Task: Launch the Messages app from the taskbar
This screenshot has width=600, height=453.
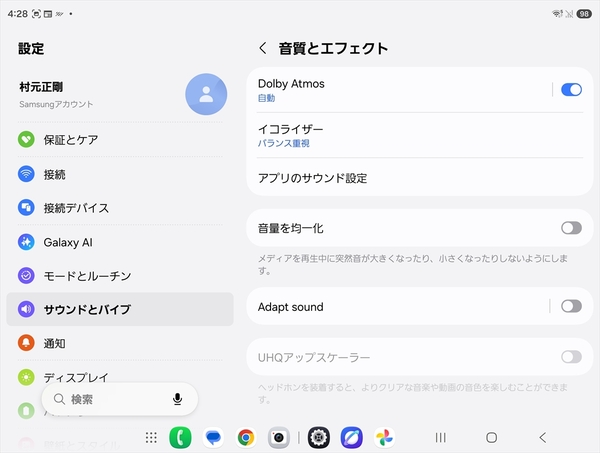Action: coord(213,437)
